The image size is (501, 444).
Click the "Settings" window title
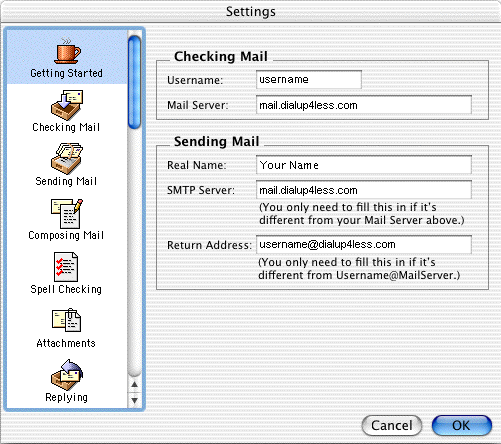[x=251, y=12]
